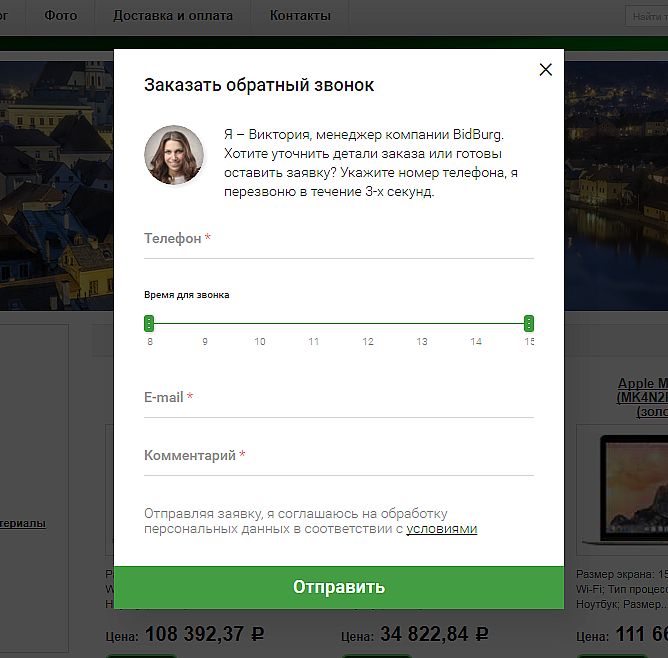Select slider tick label 13
The height and width of the screenshot is (658, 668).
[422, 342]
